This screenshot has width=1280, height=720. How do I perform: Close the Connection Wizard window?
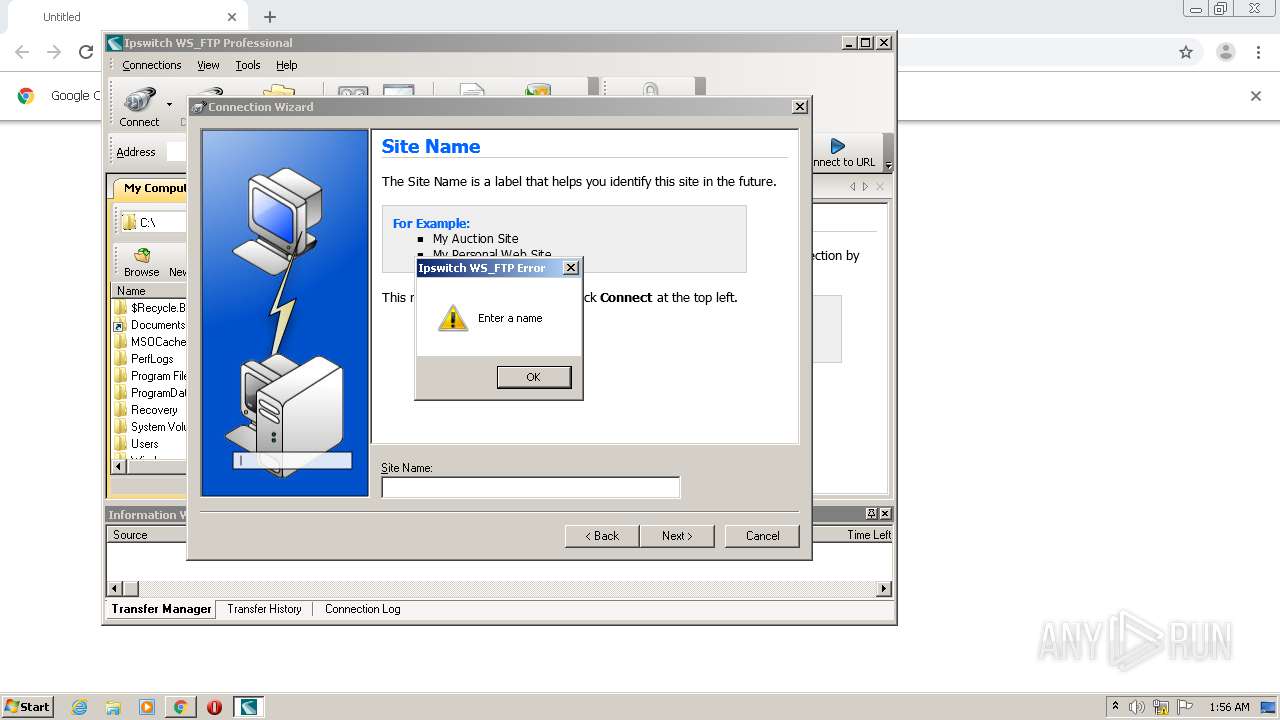coord(799,107)
